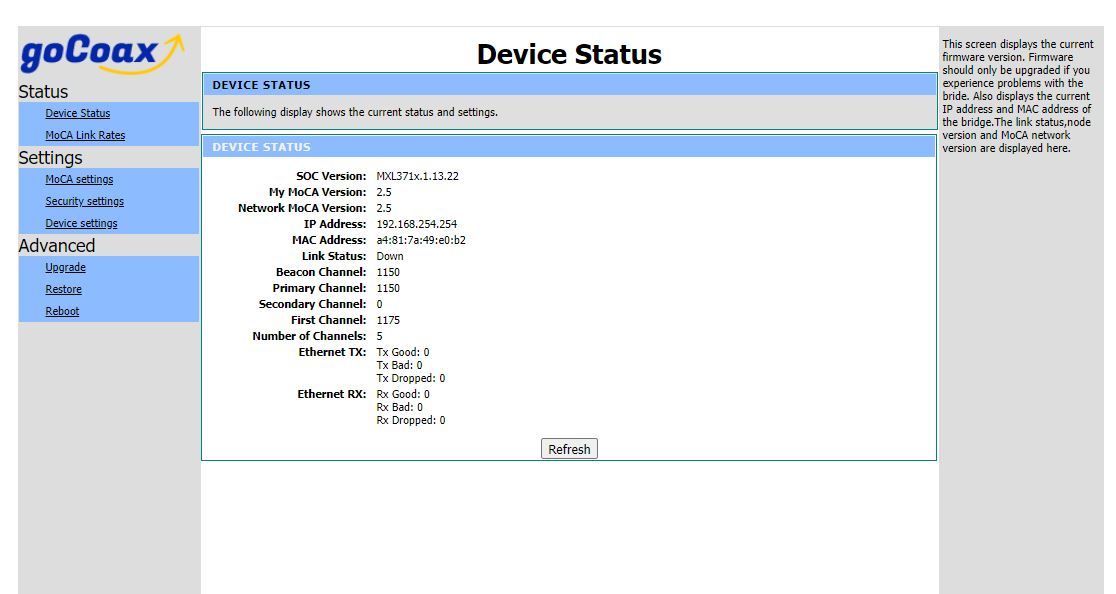
Task: Open the Device Status page link
Action: pyautogui.click(x=78, y=113)
